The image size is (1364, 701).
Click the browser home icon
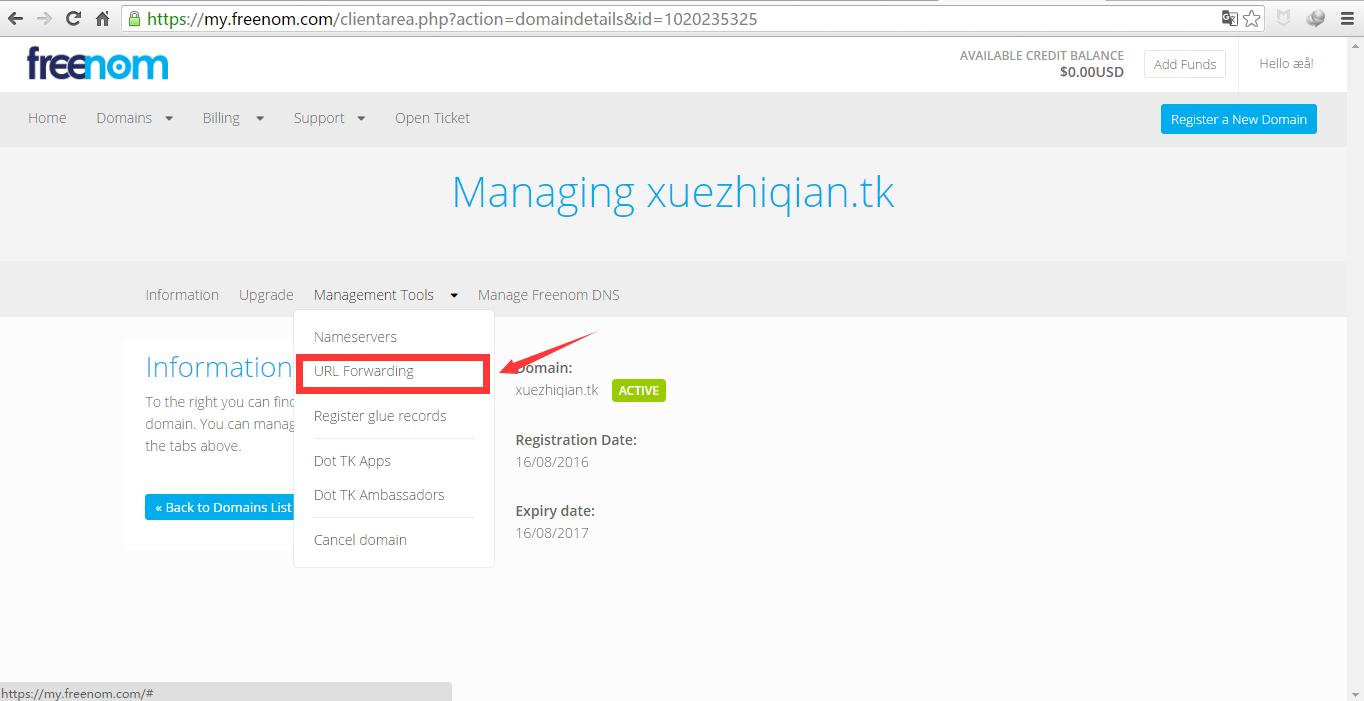click(102, 18)
